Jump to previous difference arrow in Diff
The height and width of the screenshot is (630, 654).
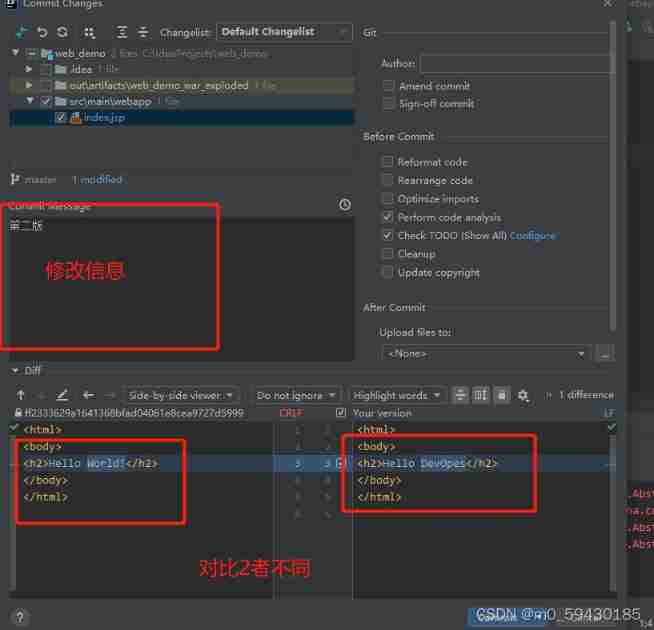pos(20,395)
